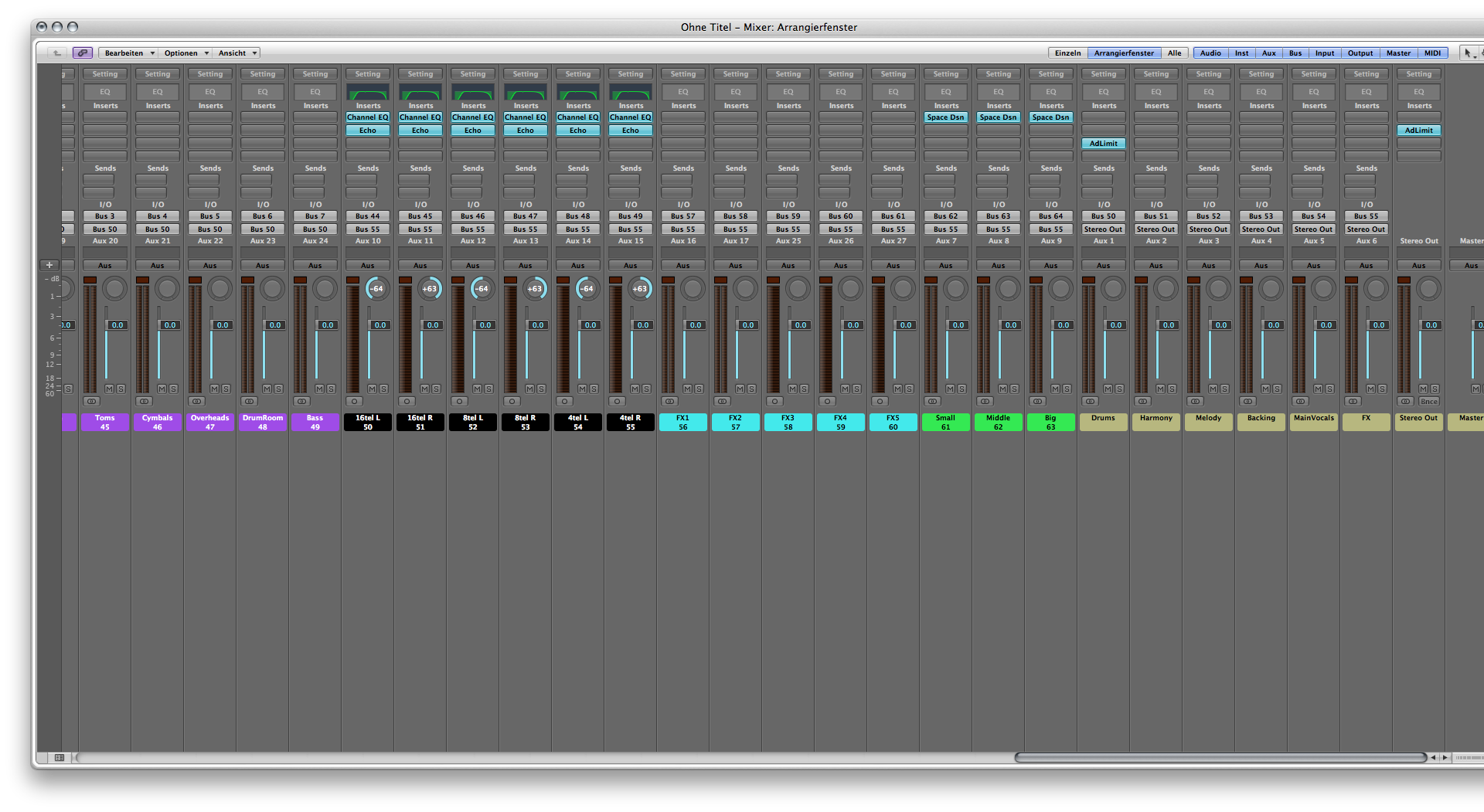Image resolution: width=1484 pixels, height=812 pixels.
Task: Click the list view icon at bottom left
Action: click(x=60, y=758)
